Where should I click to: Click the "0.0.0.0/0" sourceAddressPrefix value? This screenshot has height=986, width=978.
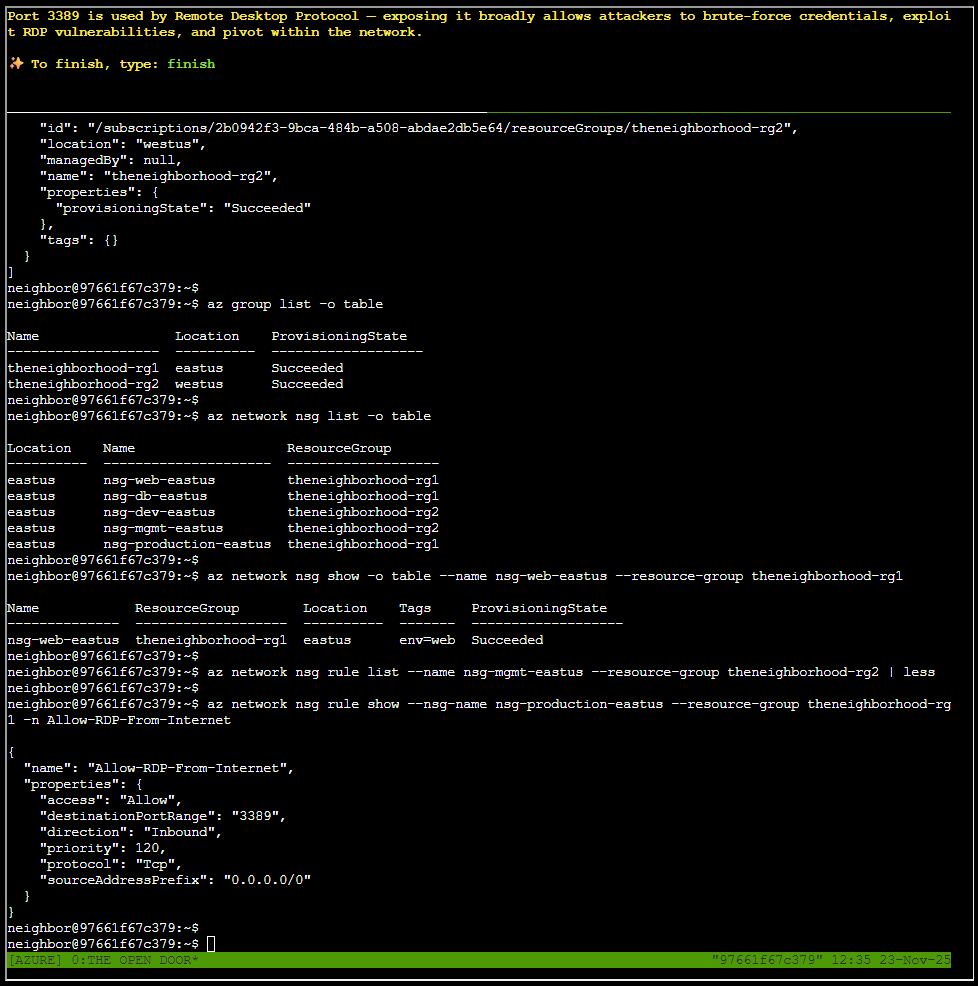coord(267,880)
